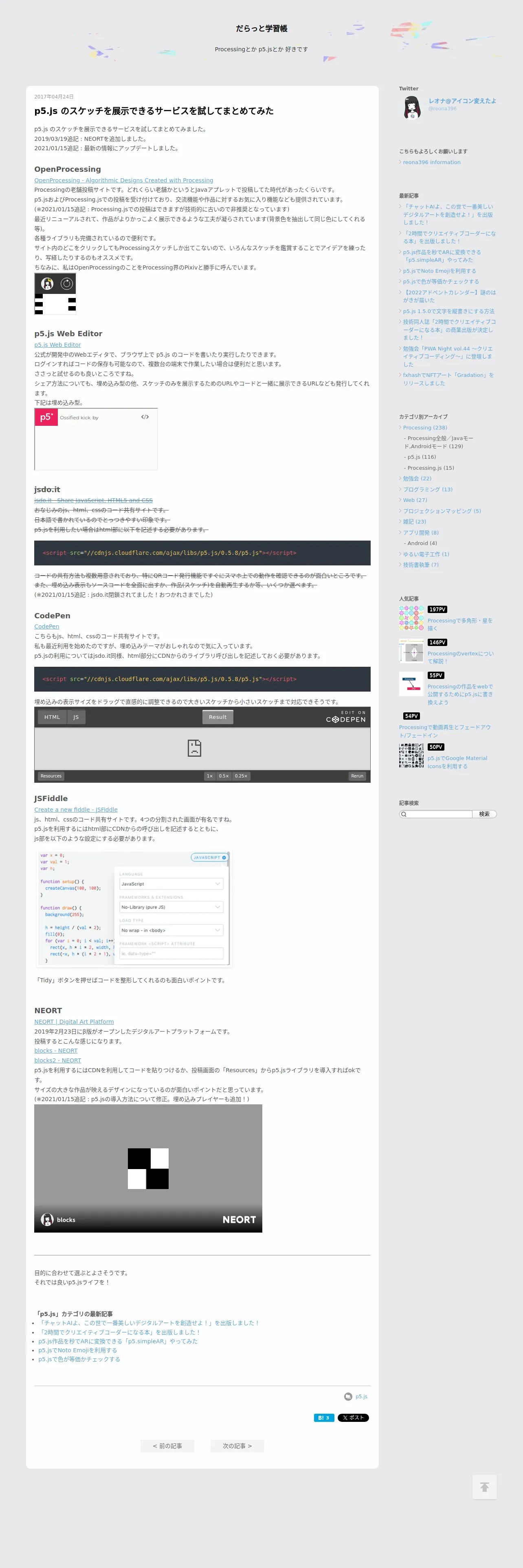The height and width of the screenshot is (1568, 523).
Task: Click the embed code icon in the p5 sketch embed
Action: [x=145, y=417]
